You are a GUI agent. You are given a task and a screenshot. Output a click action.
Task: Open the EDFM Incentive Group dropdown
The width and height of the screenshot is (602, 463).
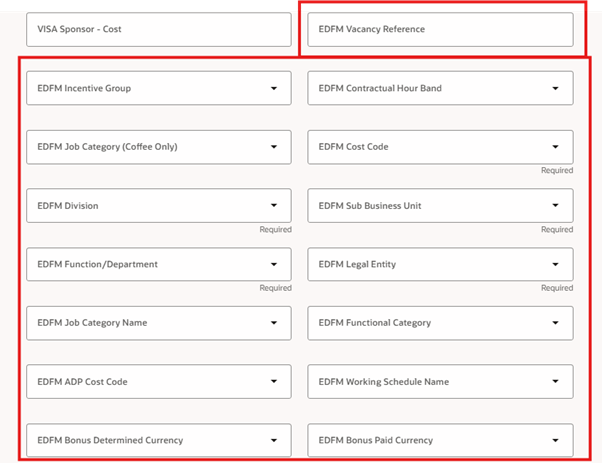(x=158, y=88)
